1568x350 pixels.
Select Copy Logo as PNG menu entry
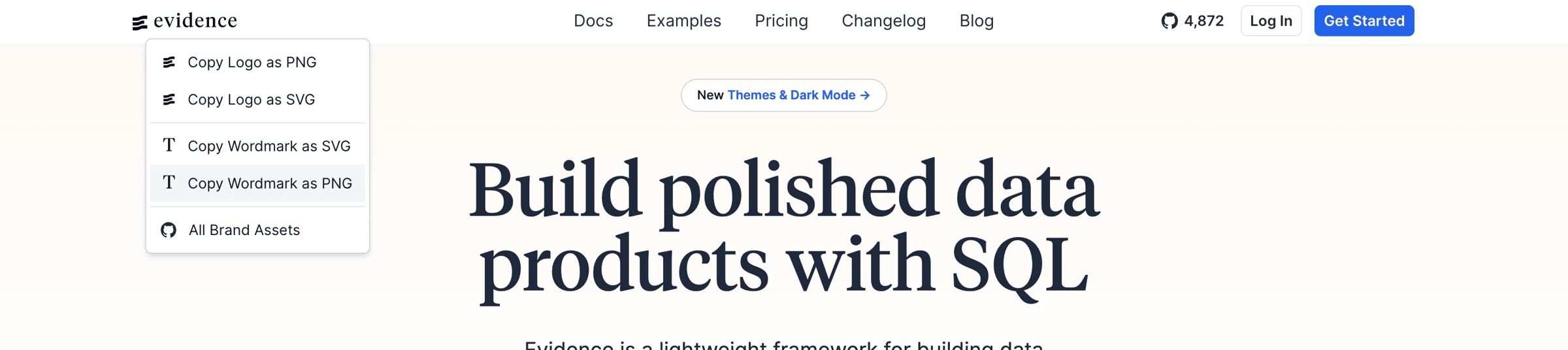(257, 62)
